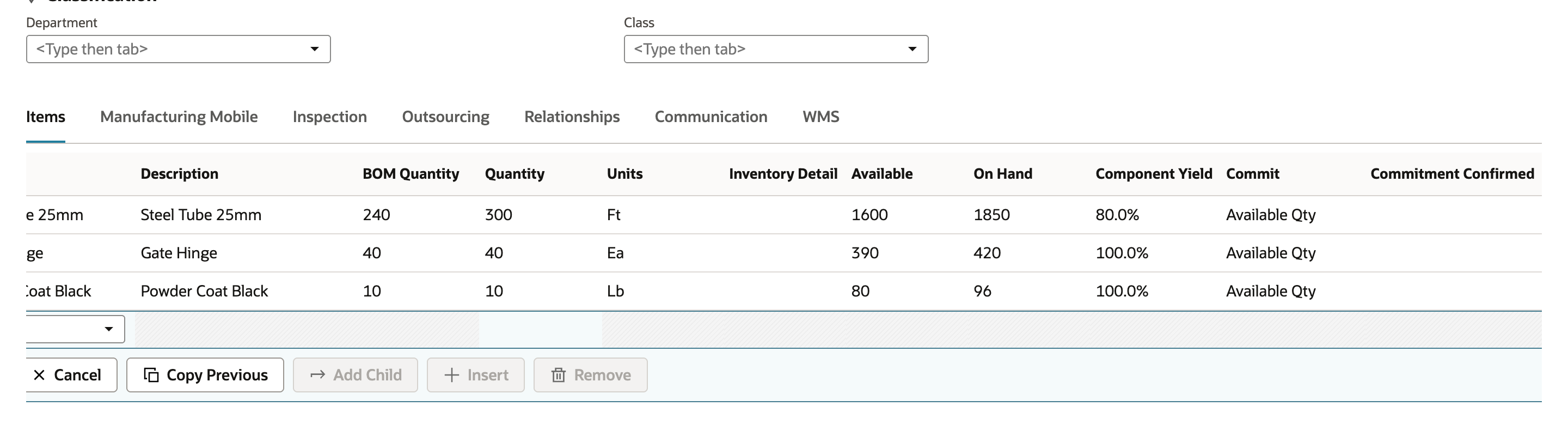The height and width of the screenshot is (436, 1568).
Task: Switch to the Communication tab
Action: point(711,117)
